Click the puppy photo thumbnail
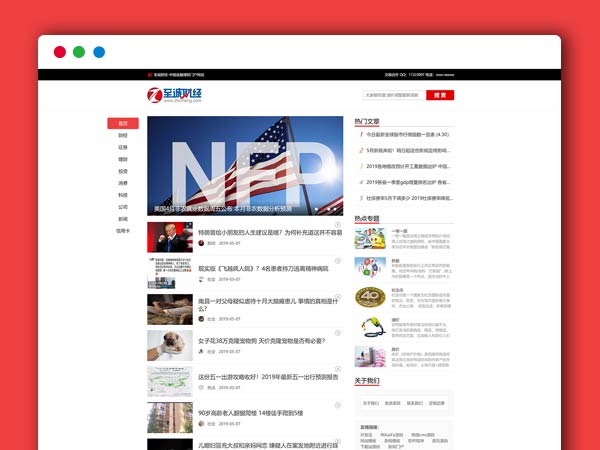The height and width of the screenshot is (450, 600). (170, 346)
